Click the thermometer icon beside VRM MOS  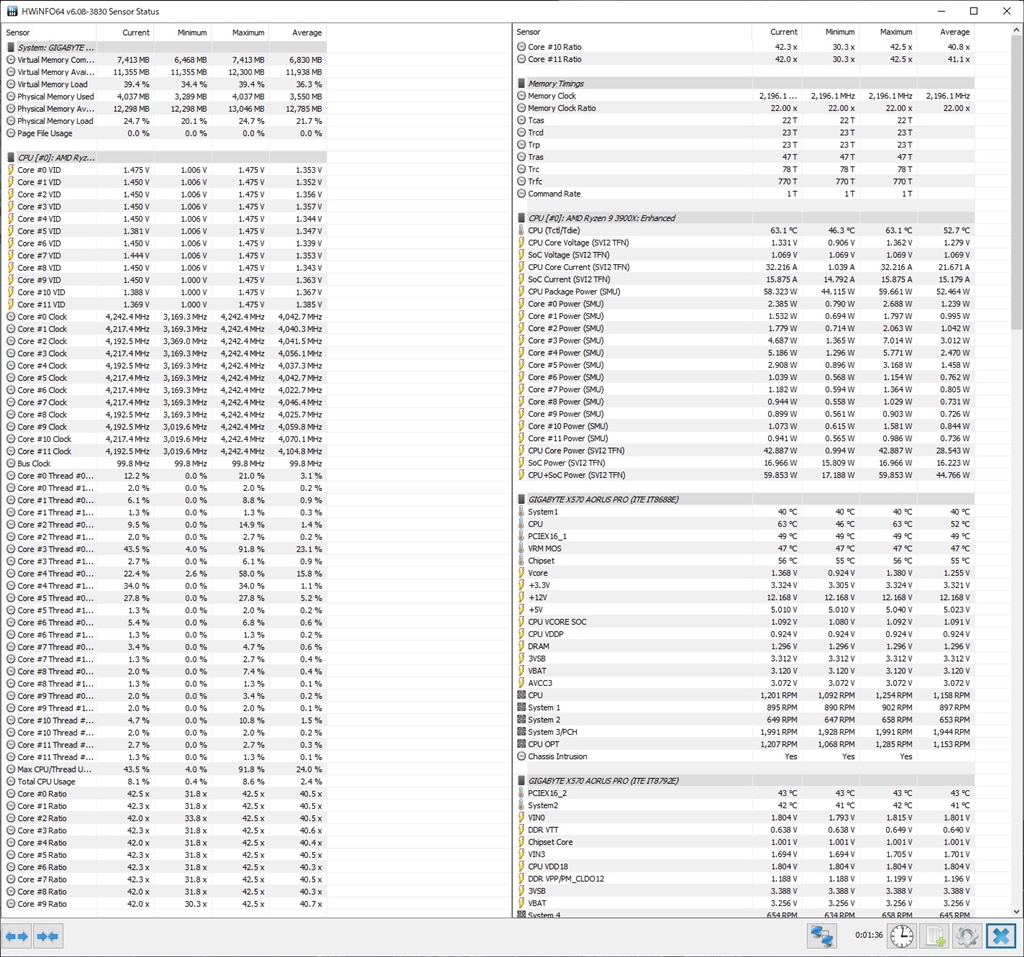(x=521, y=548)
